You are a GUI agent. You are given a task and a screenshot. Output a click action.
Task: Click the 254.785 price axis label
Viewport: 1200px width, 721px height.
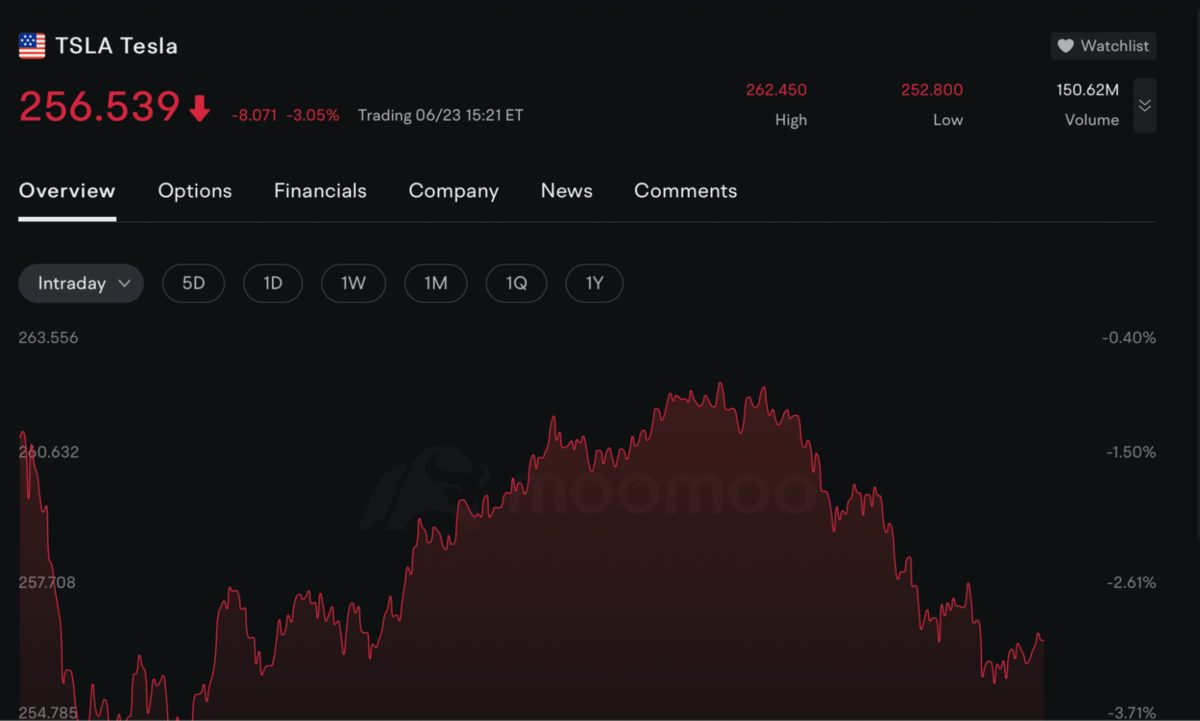[x=48, y=713]
